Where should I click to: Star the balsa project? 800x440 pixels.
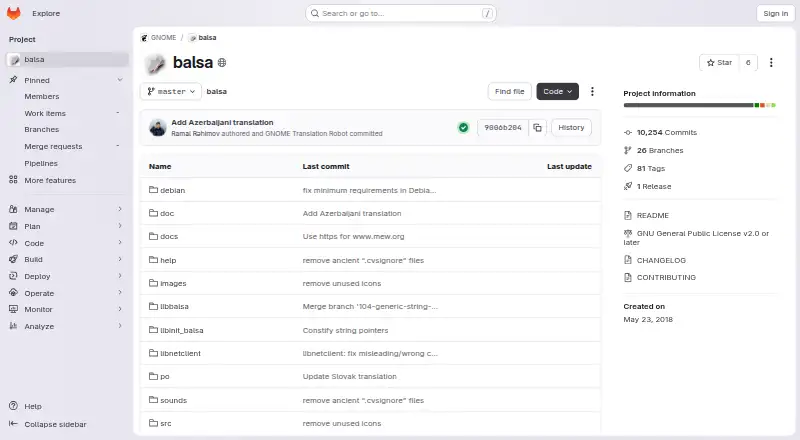(719, 62)
